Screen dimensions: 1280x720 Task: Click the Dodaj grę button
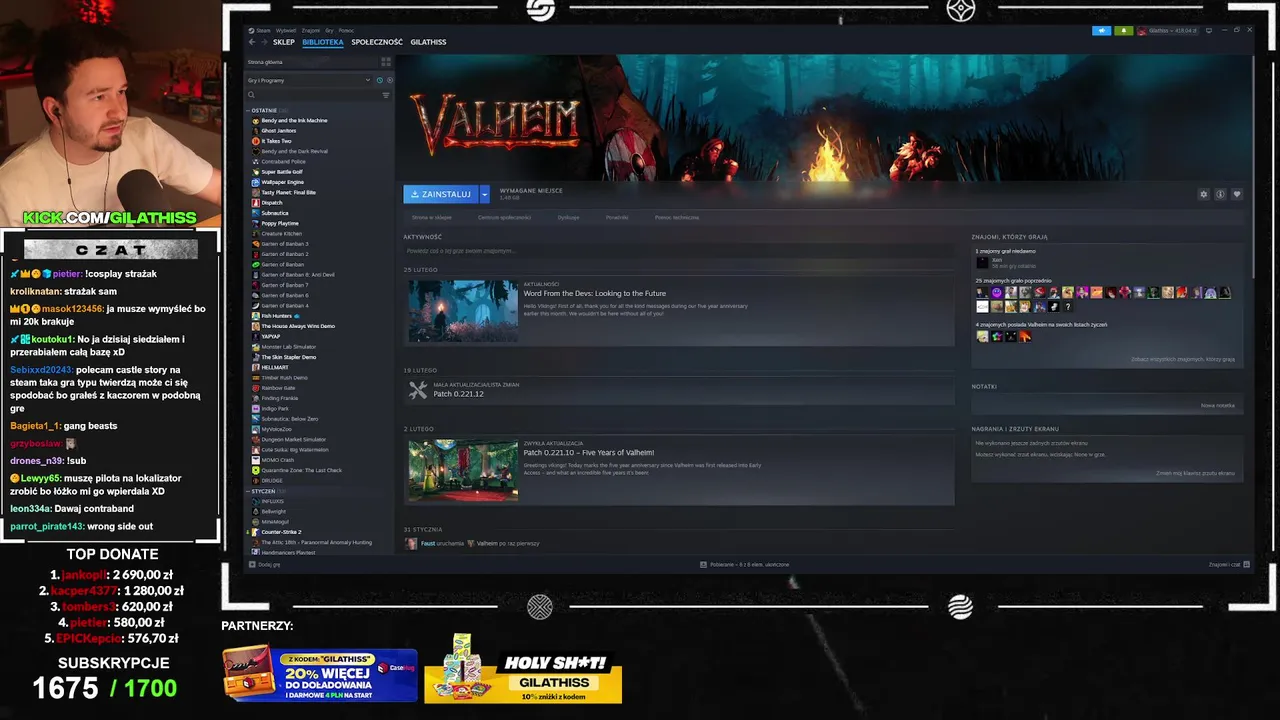pos(264,564)
